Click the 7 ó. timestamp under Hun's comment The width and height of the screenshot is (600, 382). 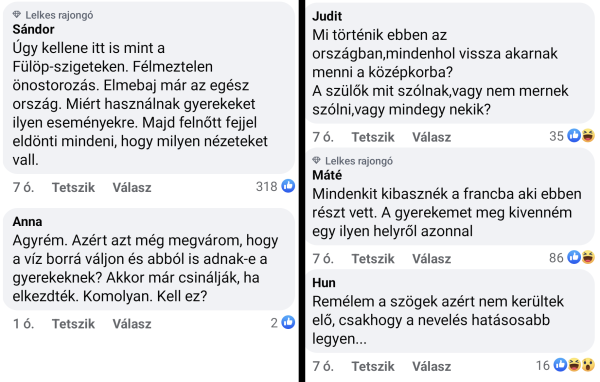pyautogui.click(x=323, y=366)
